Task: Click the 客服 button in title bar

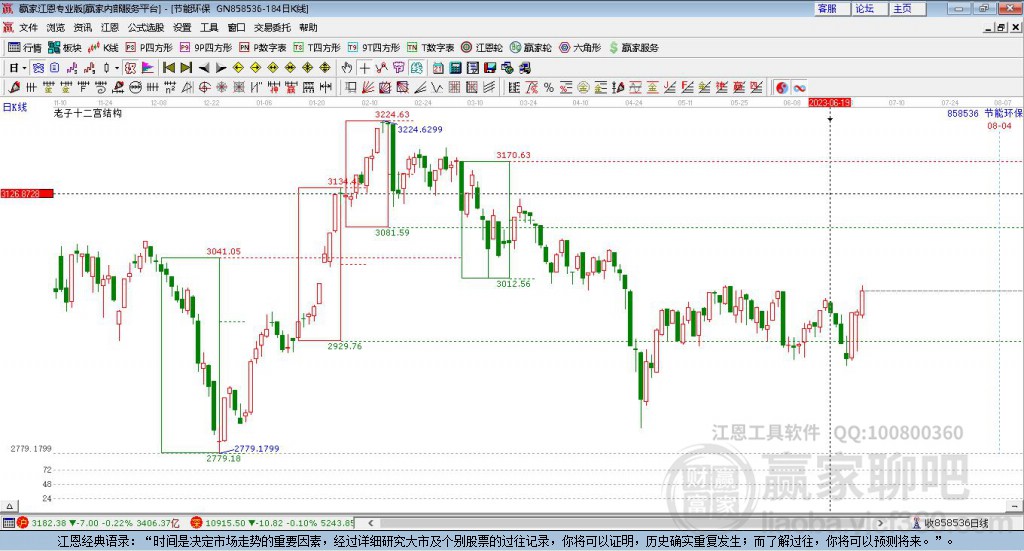Action: 831,8
